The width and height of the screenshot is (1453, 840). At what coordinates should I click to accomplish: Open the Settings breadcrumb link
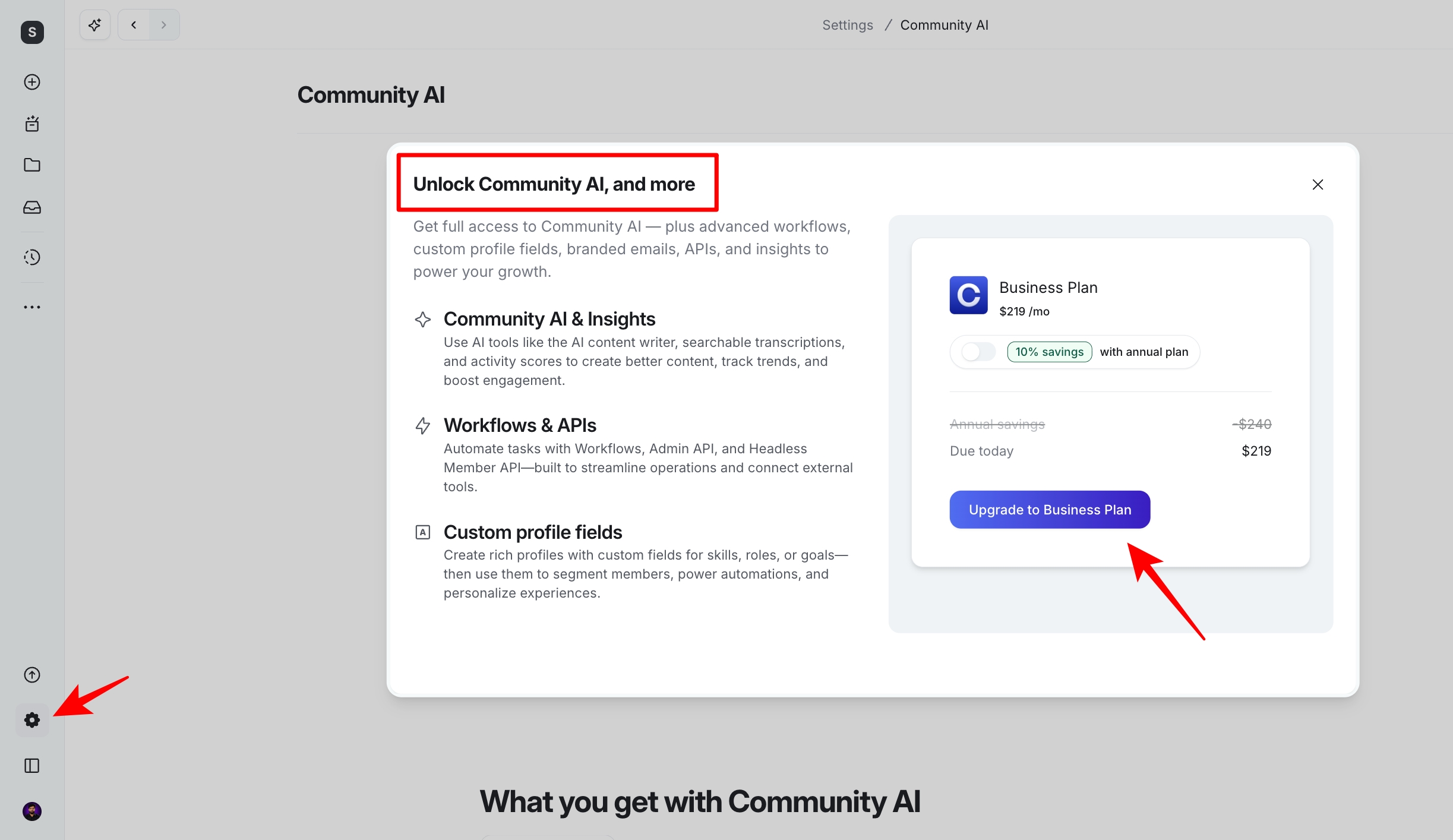848,25
